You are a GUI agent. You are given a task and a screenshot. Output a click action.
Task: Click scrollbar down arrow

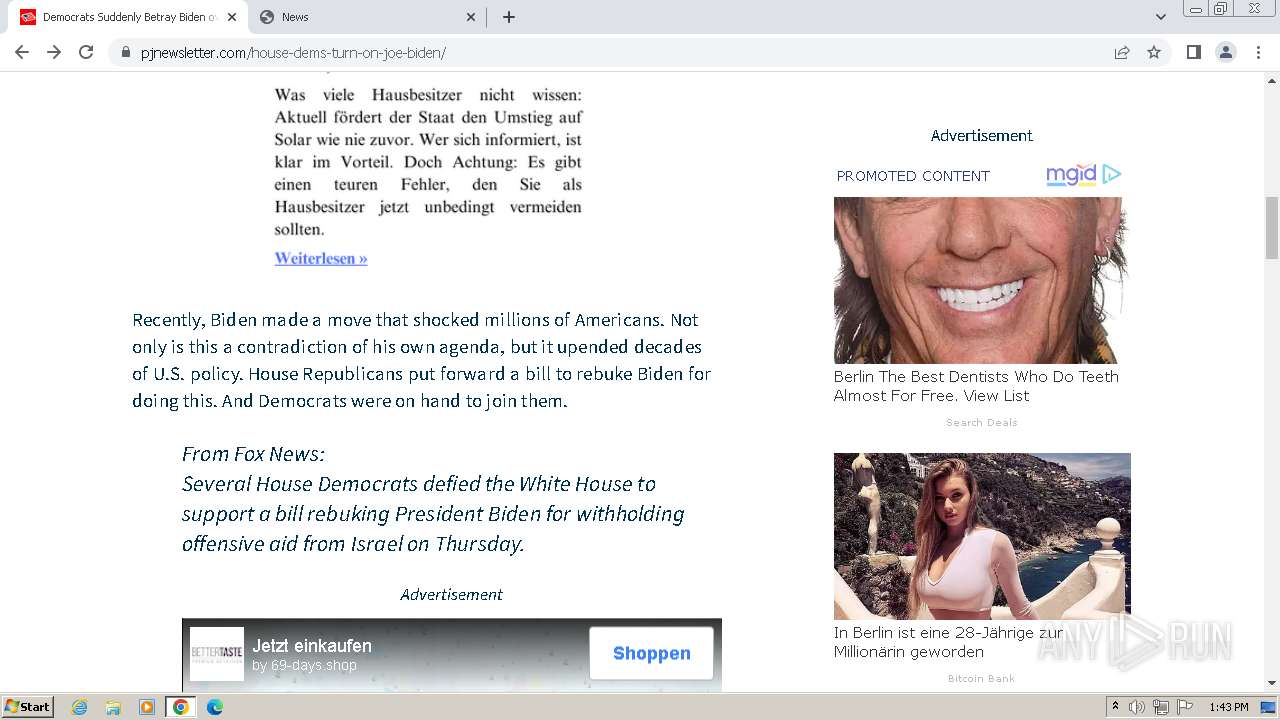(x=1272, y=683)
